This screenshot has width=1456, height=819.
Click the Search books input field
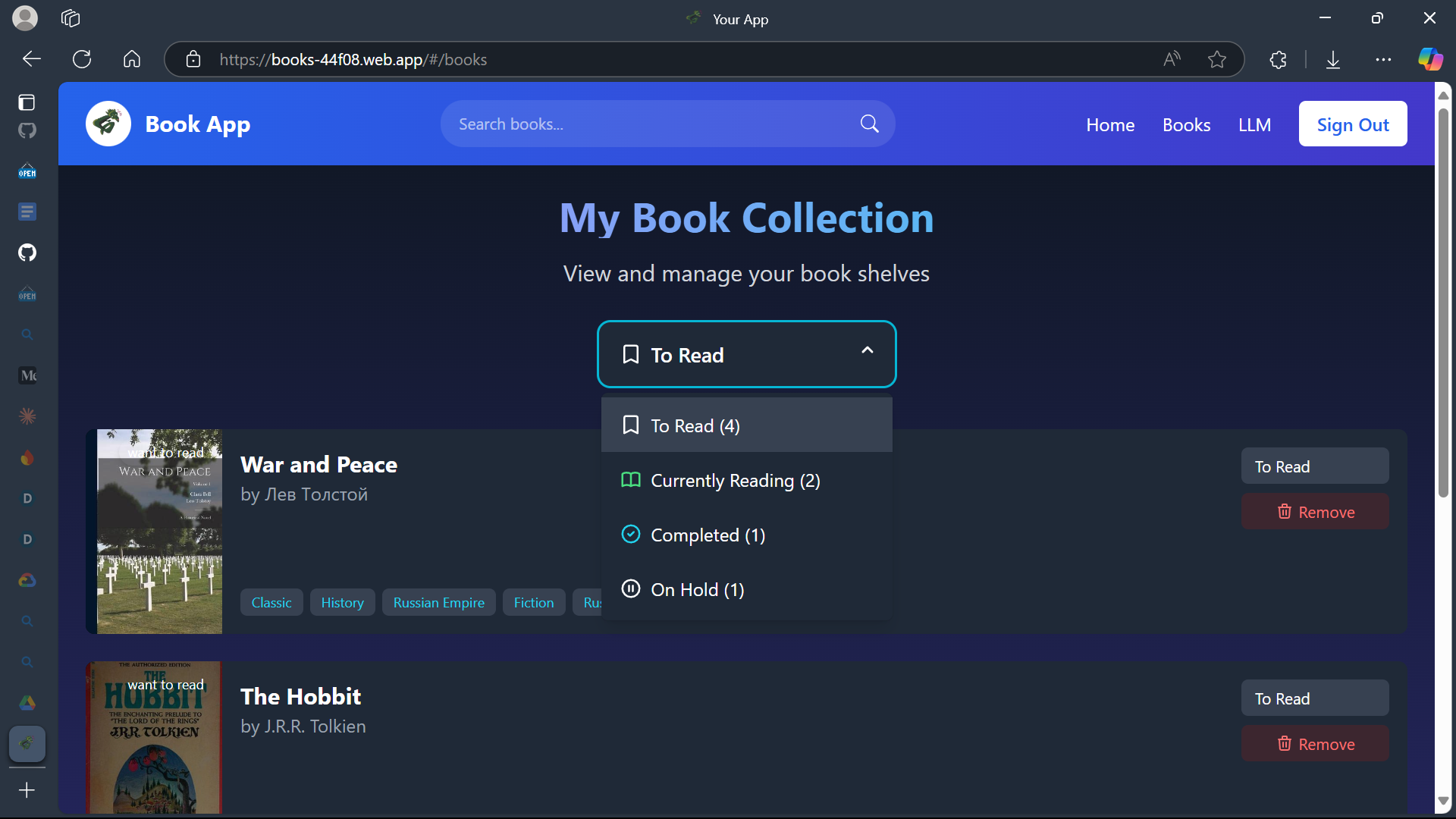click(x=652, y=124)
